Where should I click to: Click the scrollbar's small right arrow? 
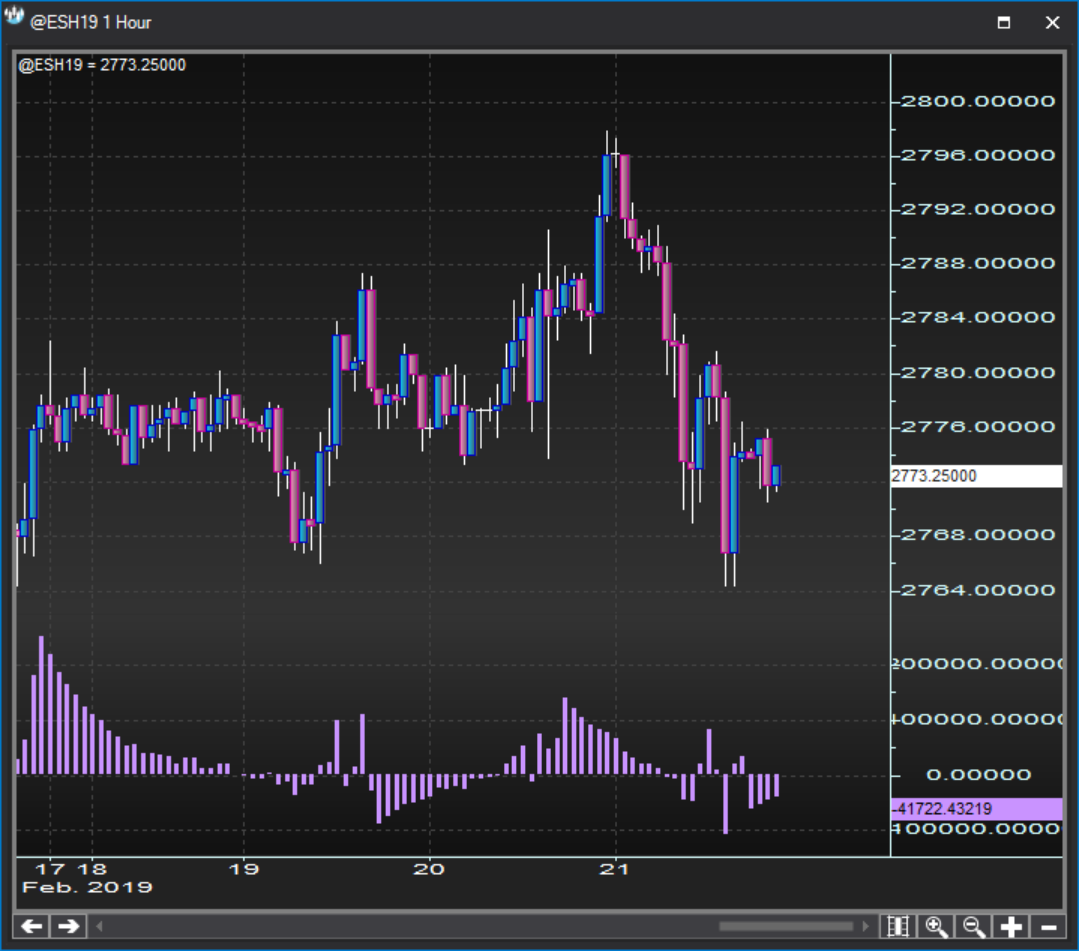click(x=865, y=926)
